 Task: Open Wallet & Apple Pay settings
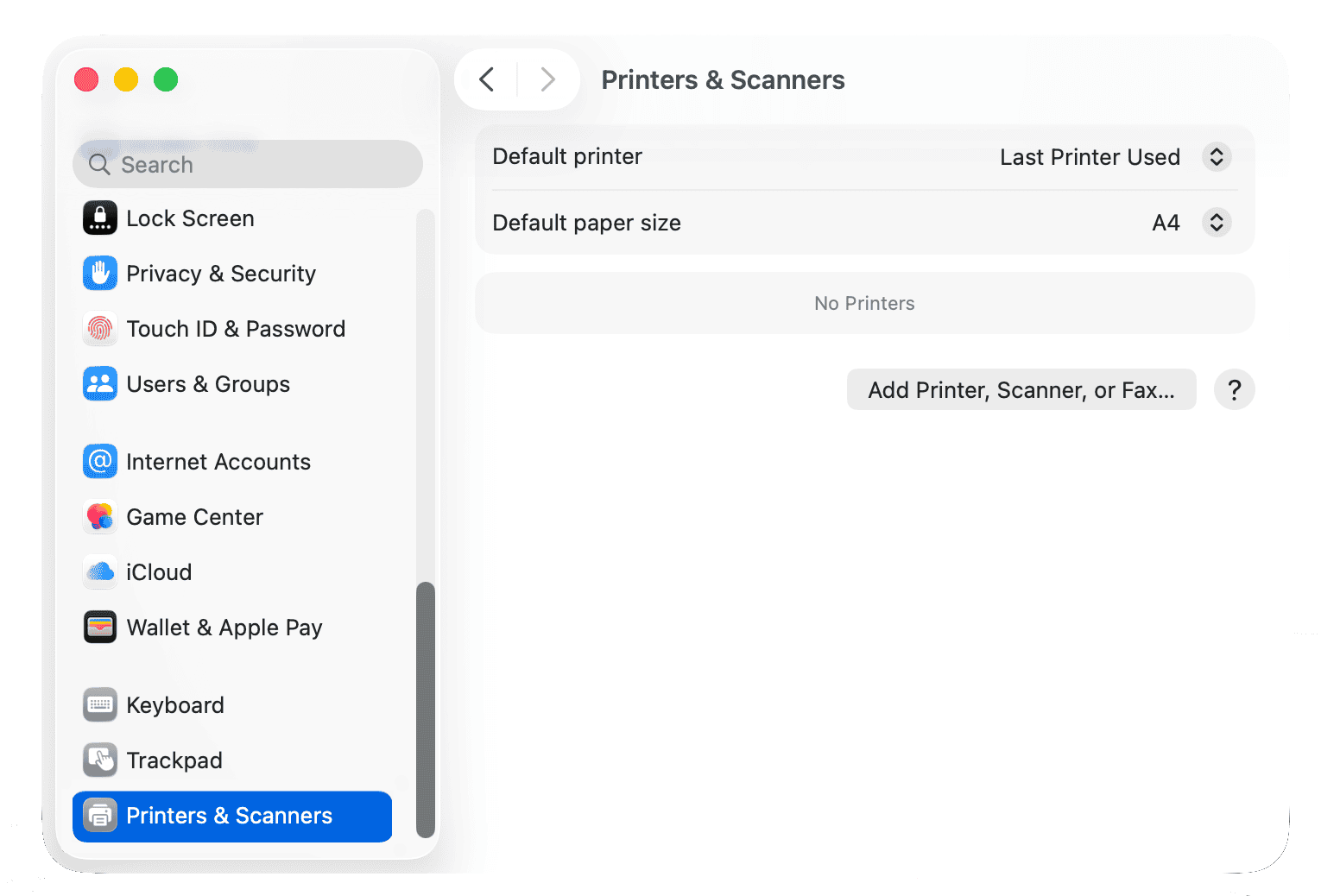click(224, 627)
